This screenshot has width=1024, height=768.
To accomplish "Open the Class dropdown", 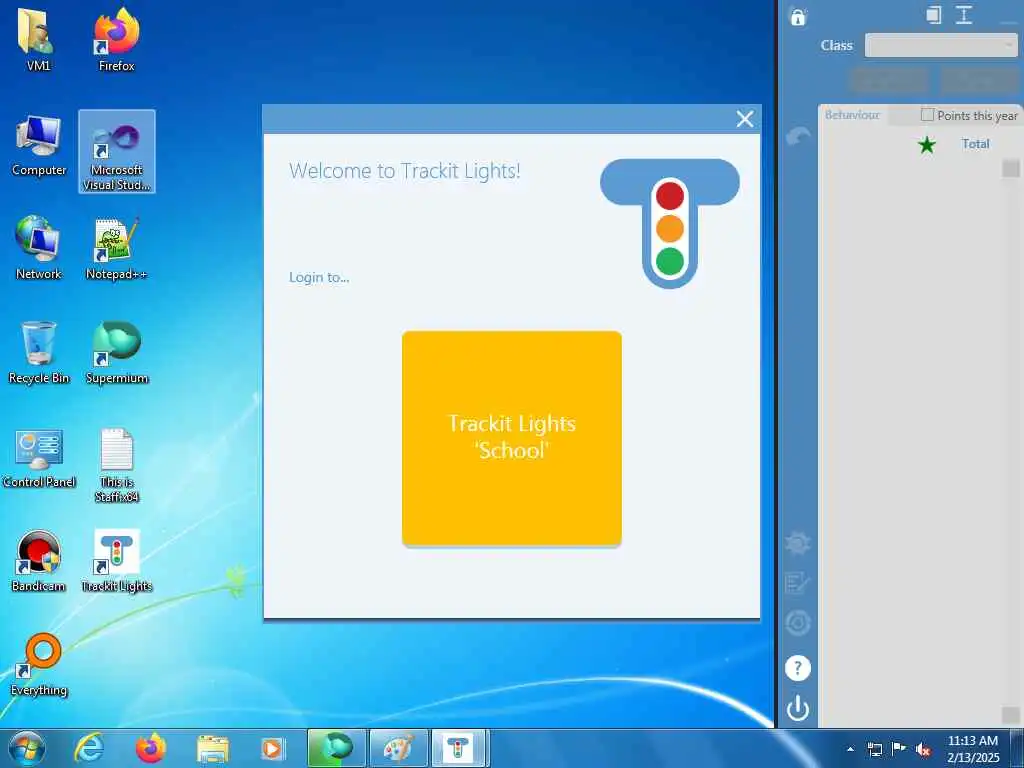I will coord(941,46).
